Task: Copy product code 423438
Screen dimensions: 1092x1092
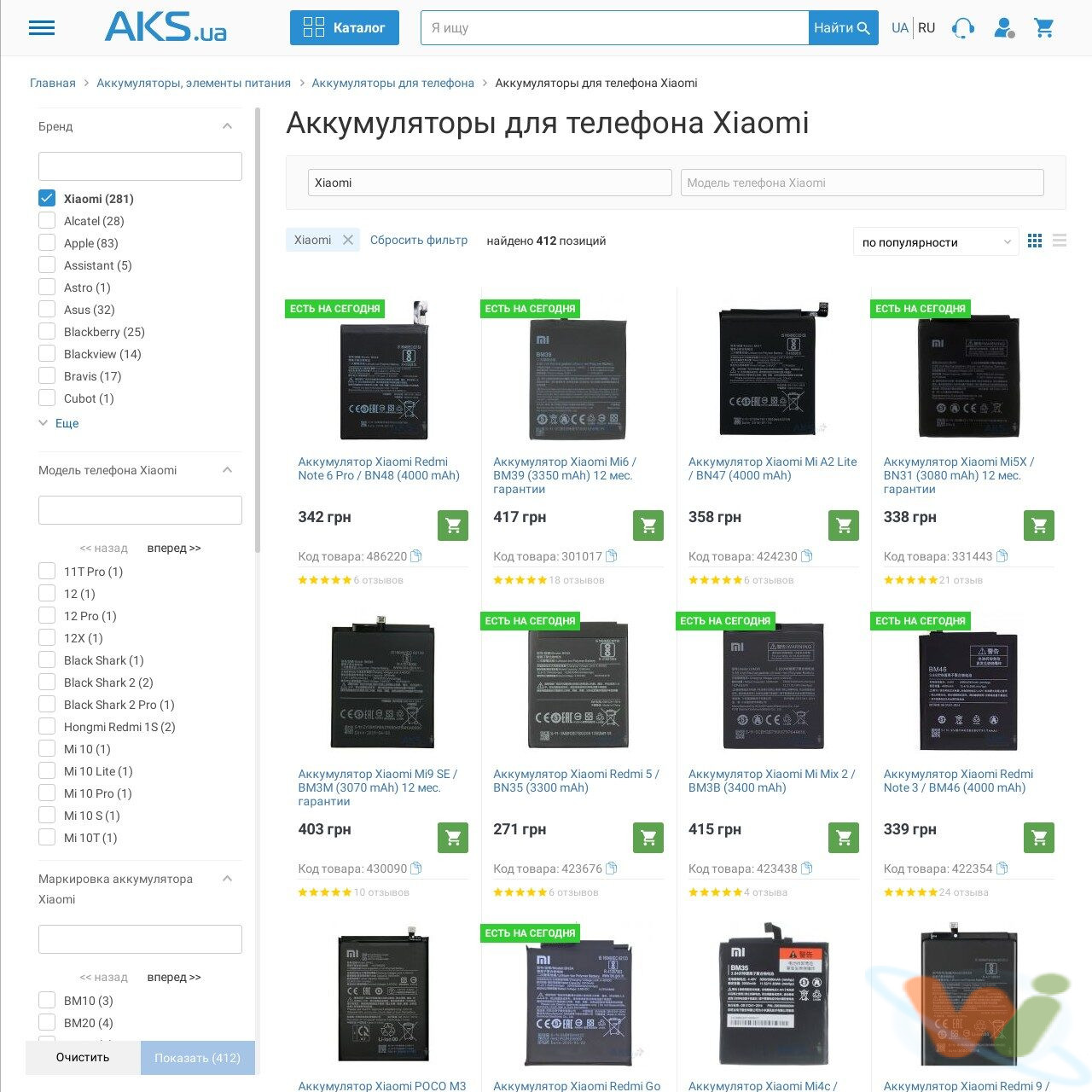Action: pyautogui.click(x=807, y=868)
